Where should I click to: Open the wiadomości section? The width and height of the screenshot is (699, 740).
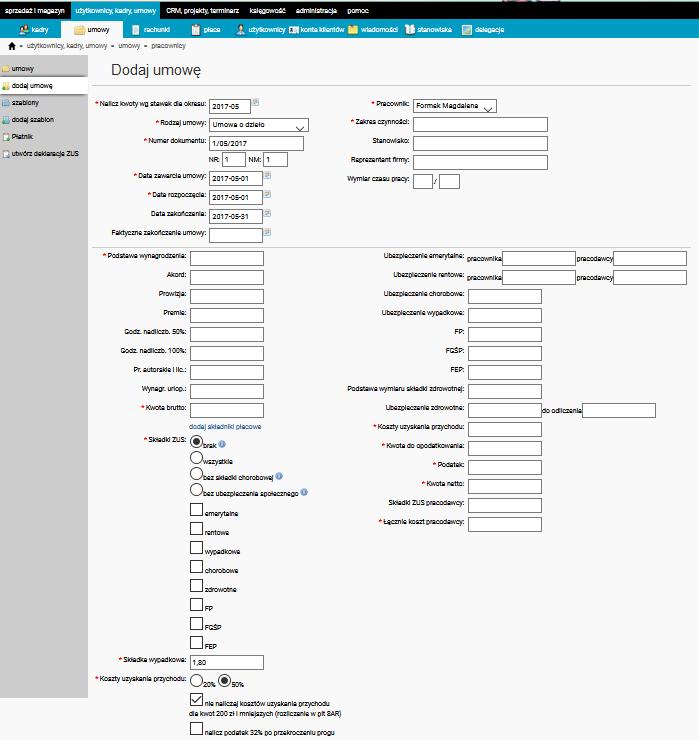(373, 30)
